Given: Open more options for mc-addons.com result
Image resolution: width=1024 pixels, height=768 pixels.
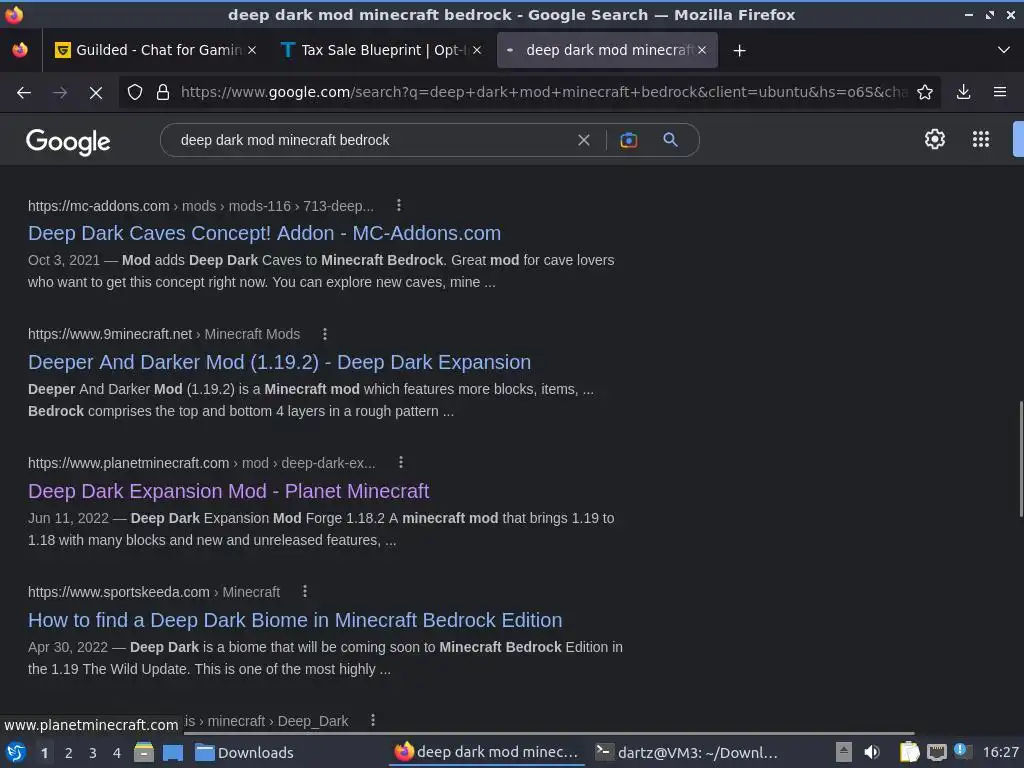Looking at the screenshot, I should coord(398,206).
